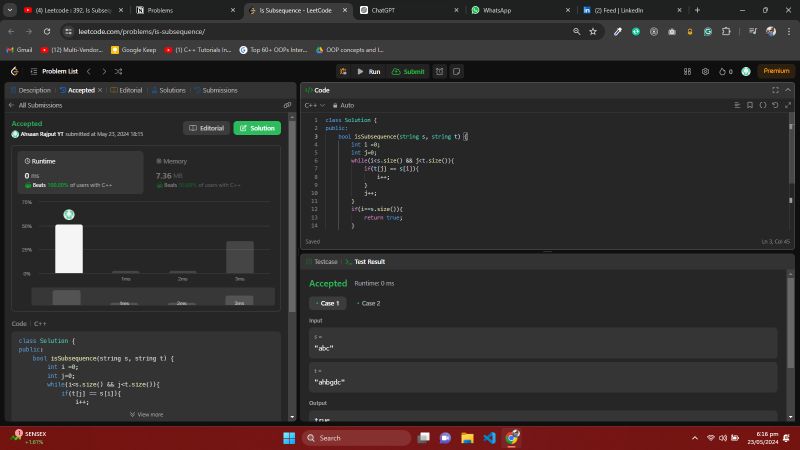Open the LeetCode settings gear
Image resolution: width=800 pixels, height=450 pixels.
pyautogui.click(x=705, y=71)
